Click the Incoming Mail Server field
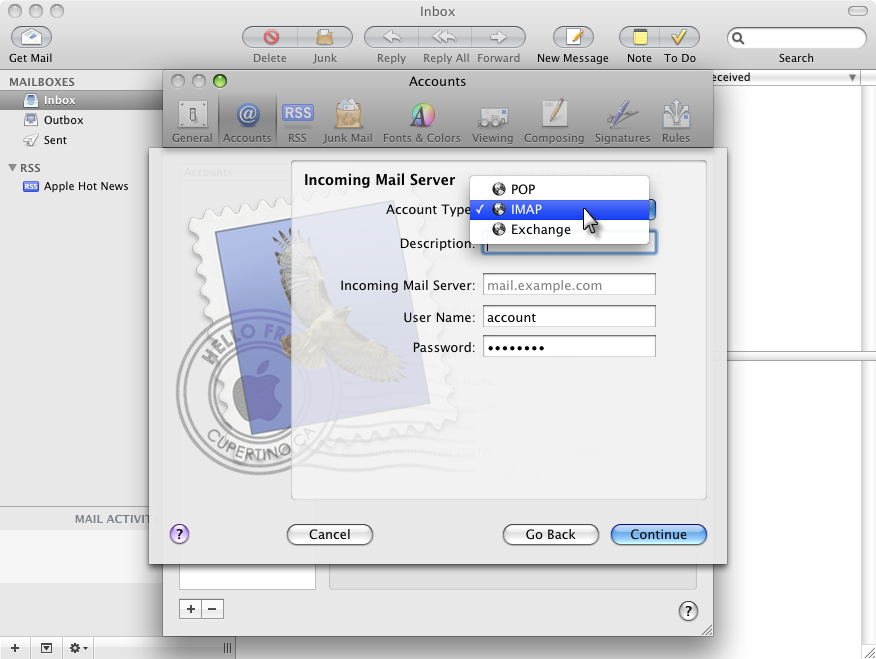Viewport: 876px width, 659px height. point(569,284)
